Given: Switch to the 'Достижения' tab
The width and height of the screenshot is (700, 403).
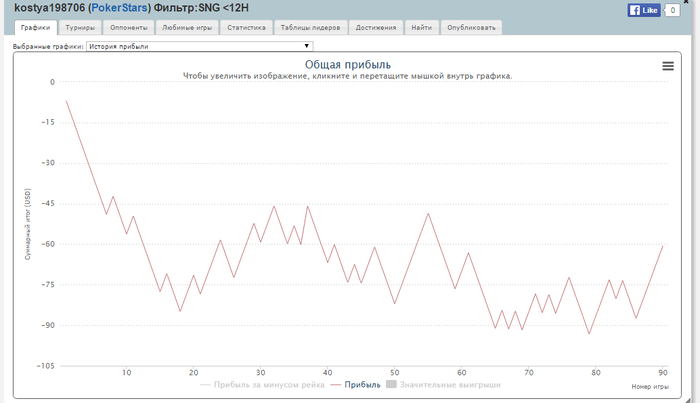Looking at the screenshot, I should pos(375,28).
